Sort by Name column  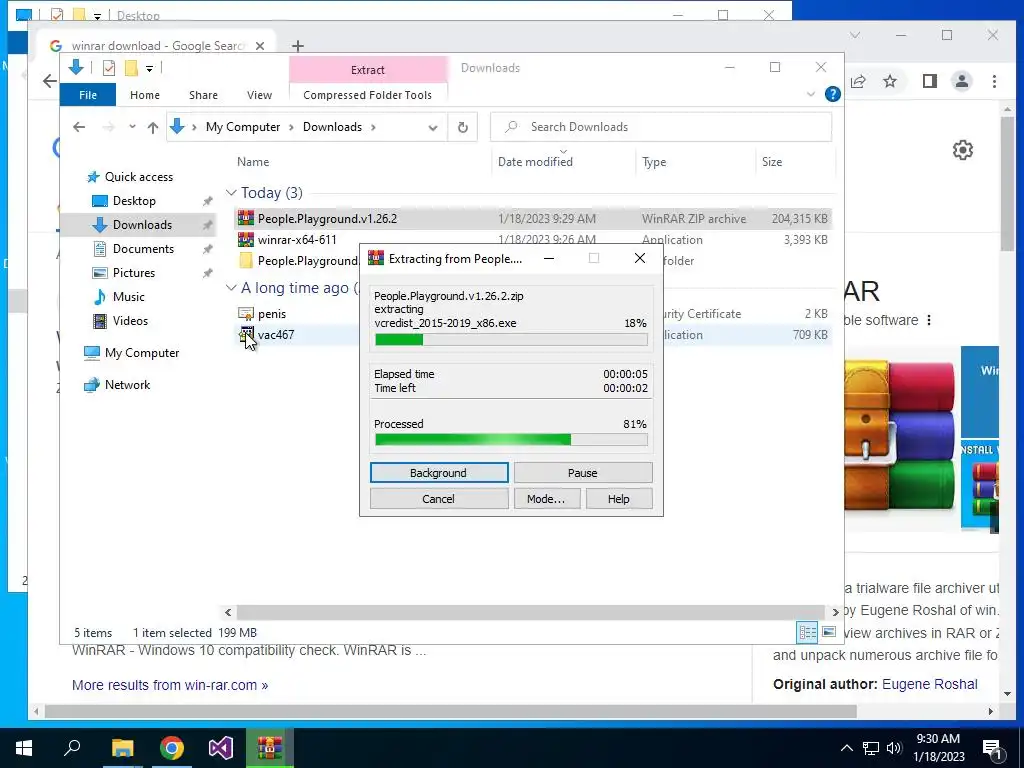point(253,162)
